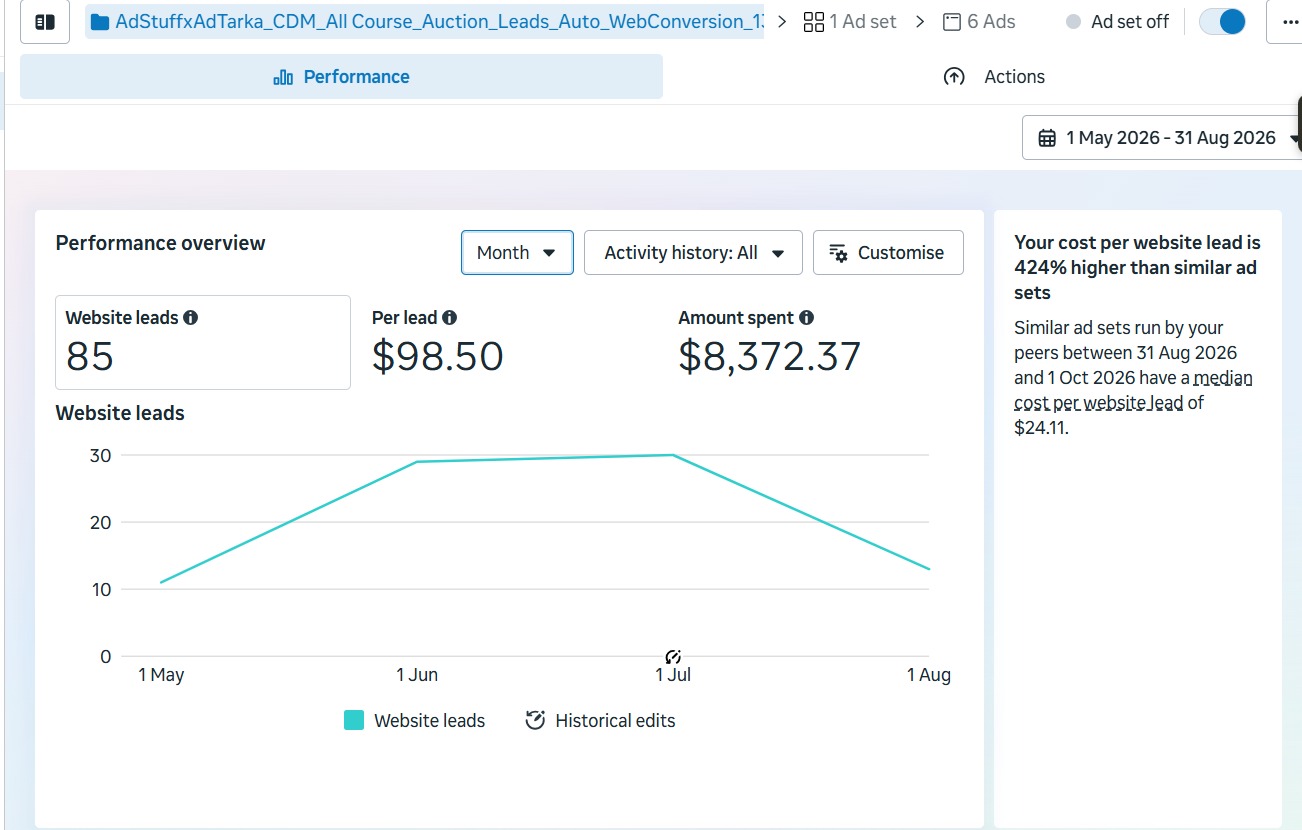Open the 1 May 2026 - 31 Aug 2026 date picker
1302x830 pixels.
pos(1162,138)
